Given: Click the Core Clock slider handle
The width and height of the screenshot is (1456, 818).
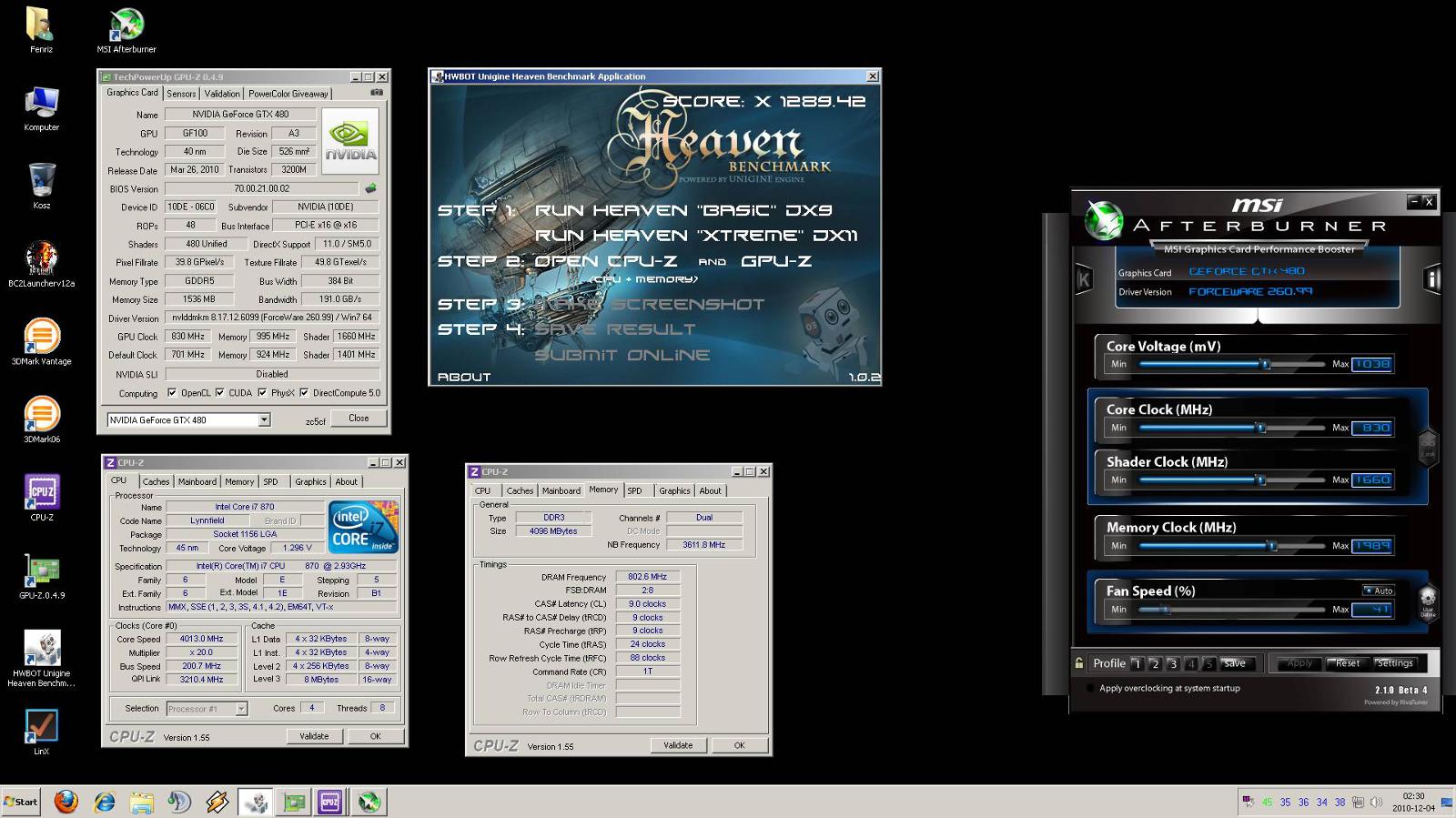Looking at the screenshot, I should tap(1260, 428).
